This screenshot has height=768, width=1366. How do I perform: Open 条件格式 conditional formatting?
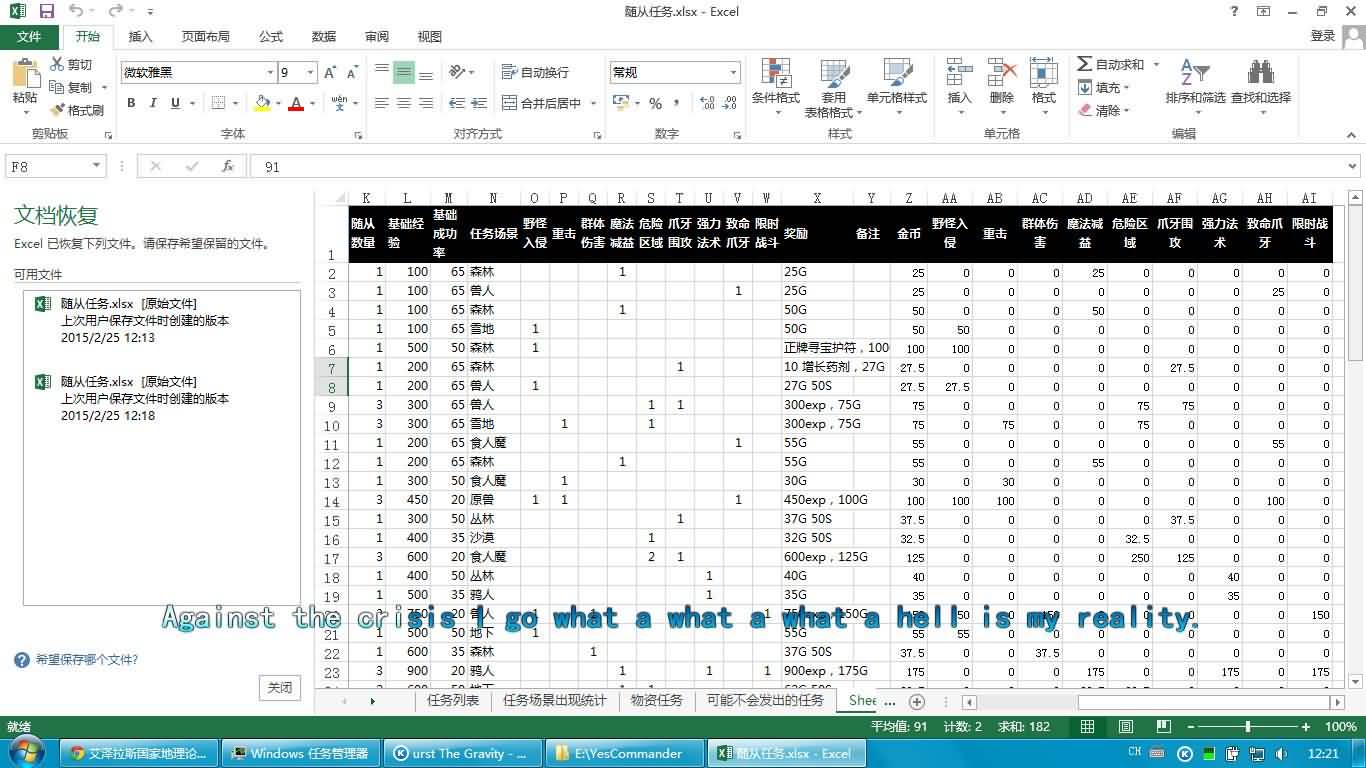pyautogui.click(x=776, y=87)
